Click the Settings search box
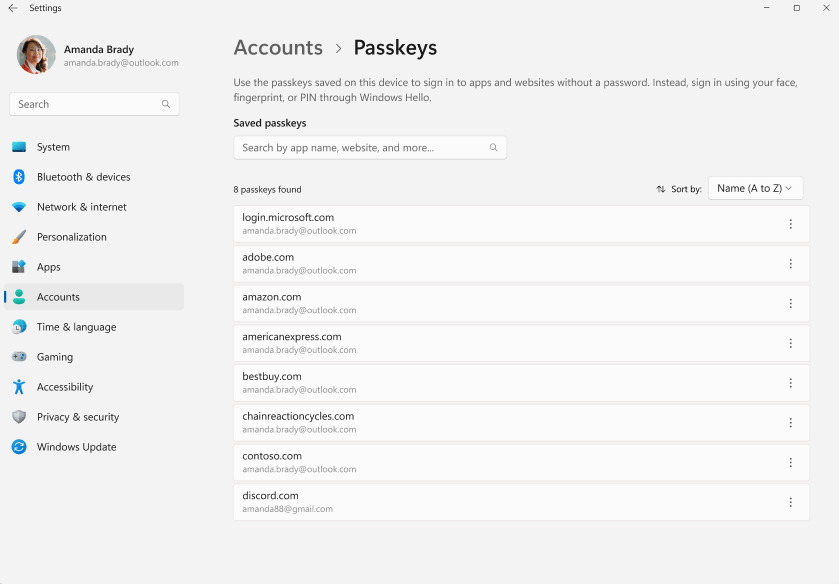The height and width of the screenshot is (584, 839). [x=94, y=104]
